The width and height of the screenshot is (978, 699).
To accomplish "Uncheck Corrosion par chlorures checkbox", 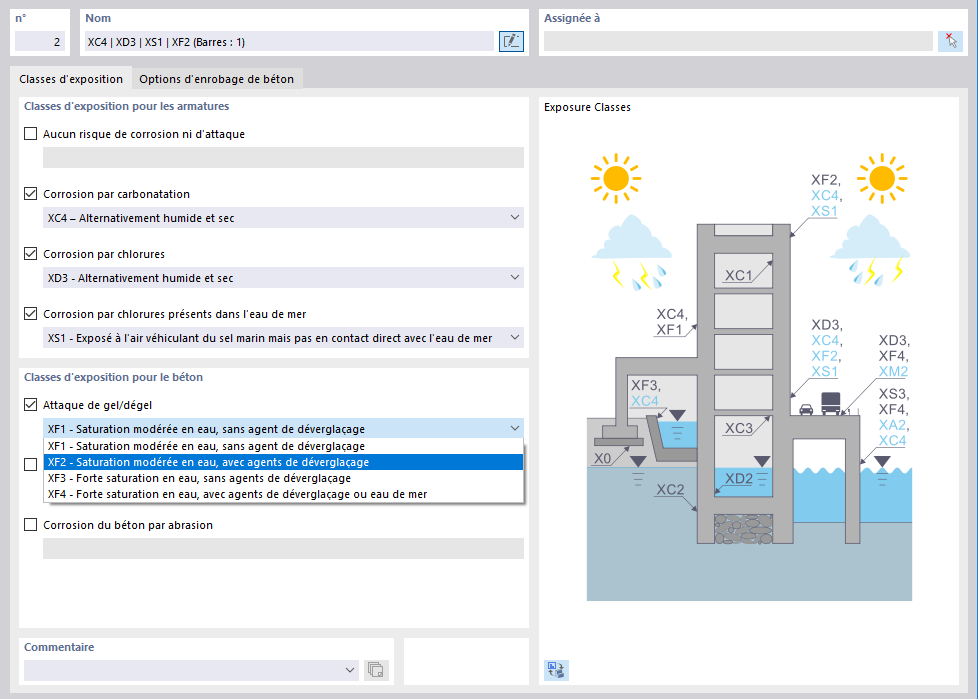I will pos(31,253).
